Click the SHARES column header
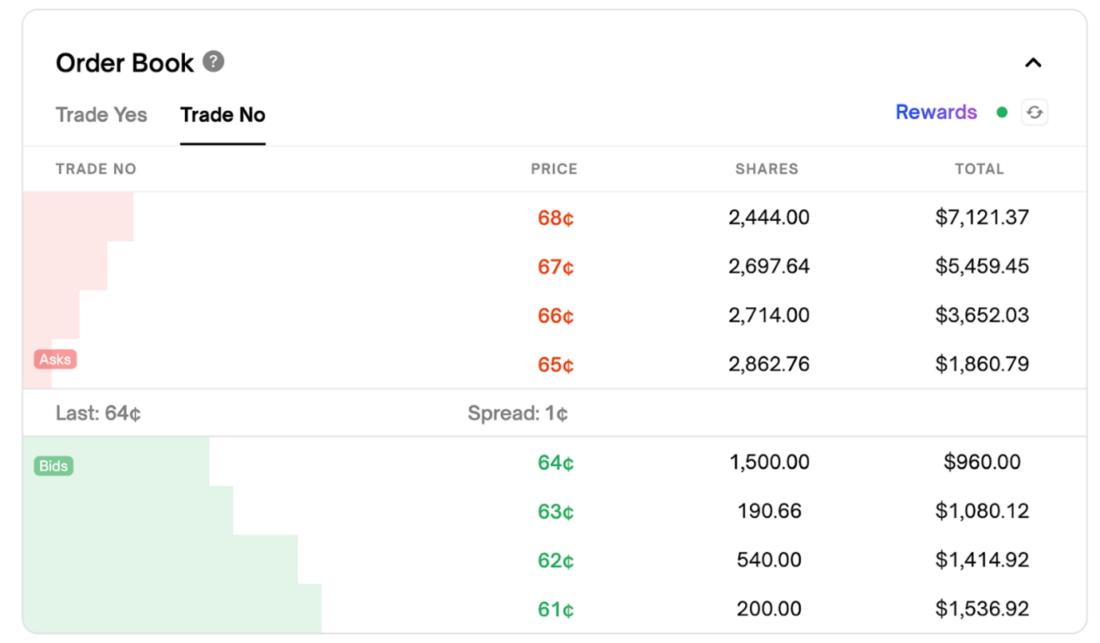Screen dimensions: 1100x643 (767, 169)
